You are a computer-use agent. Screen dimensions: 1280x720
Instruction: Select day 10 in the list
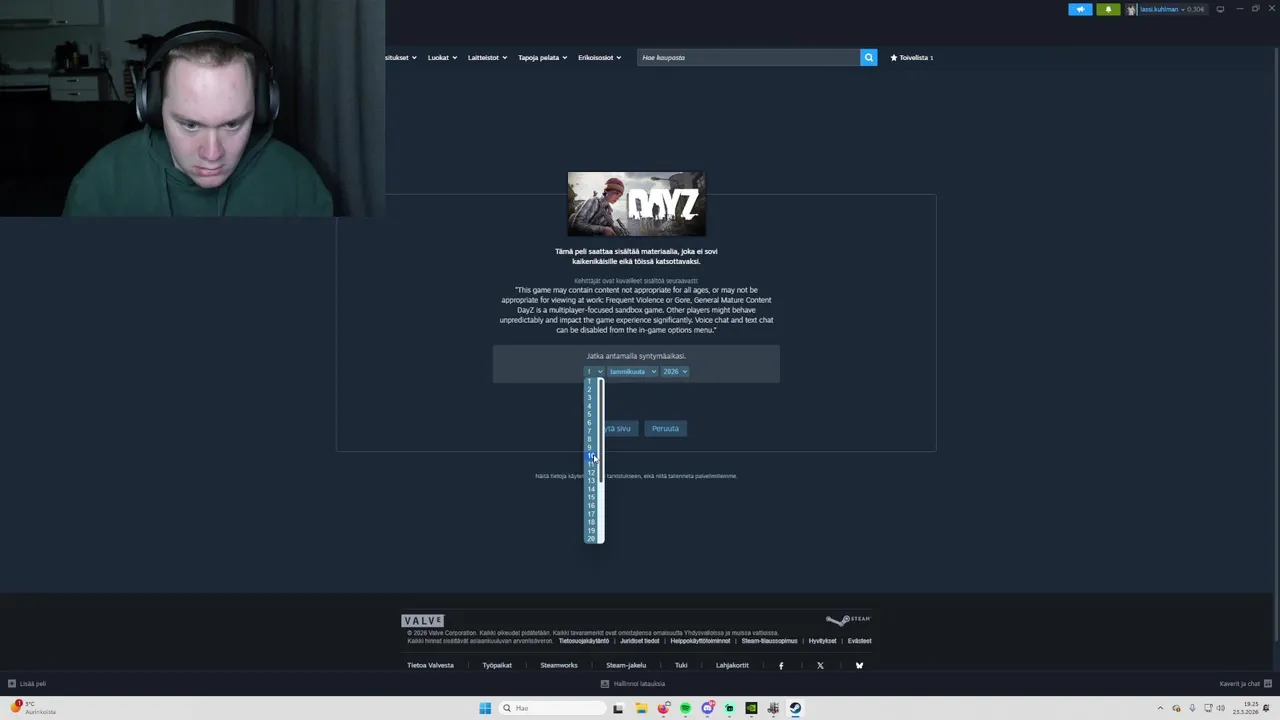point(591,456)
